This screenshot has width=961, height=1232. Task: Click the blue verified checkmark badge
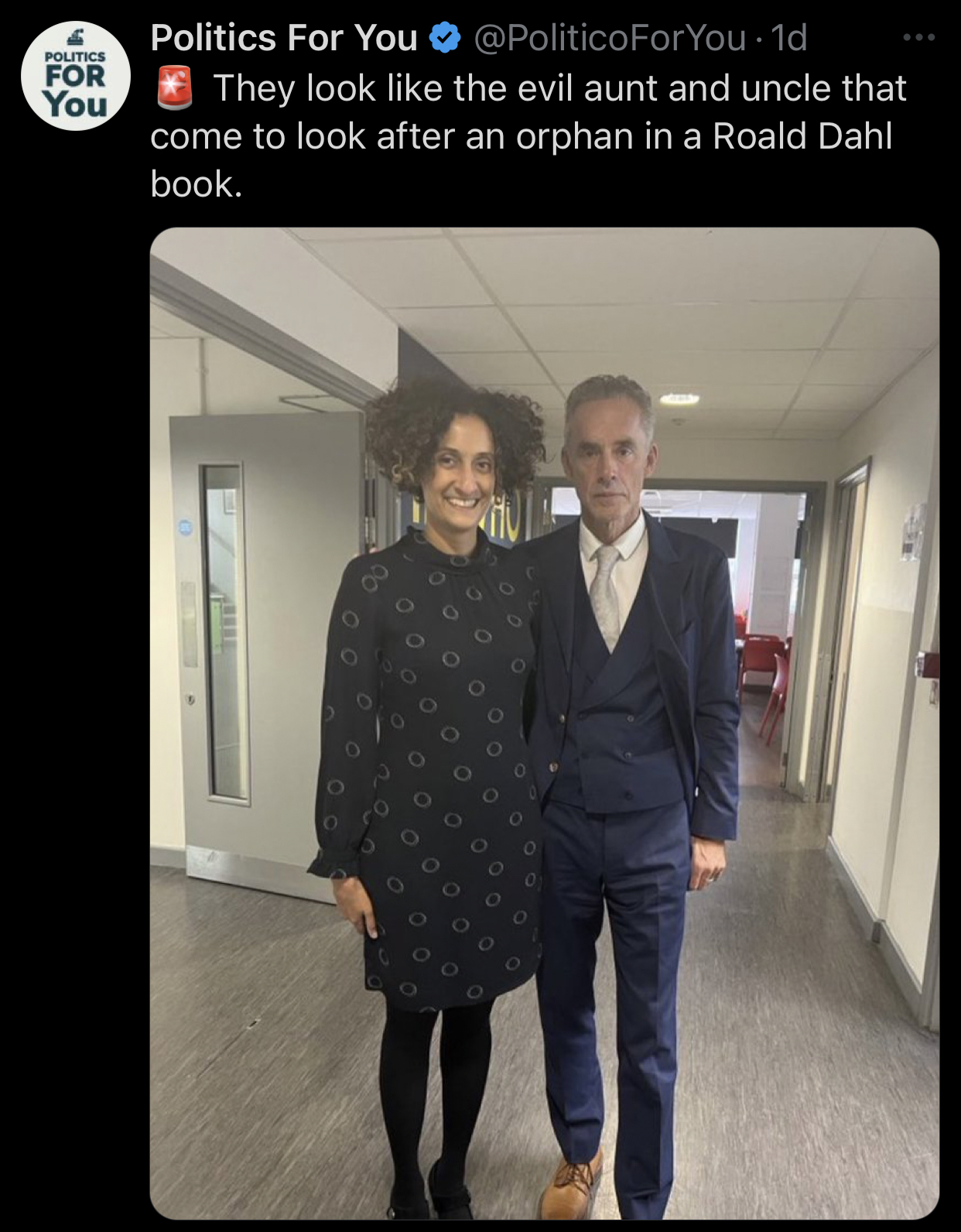[445, 38]
